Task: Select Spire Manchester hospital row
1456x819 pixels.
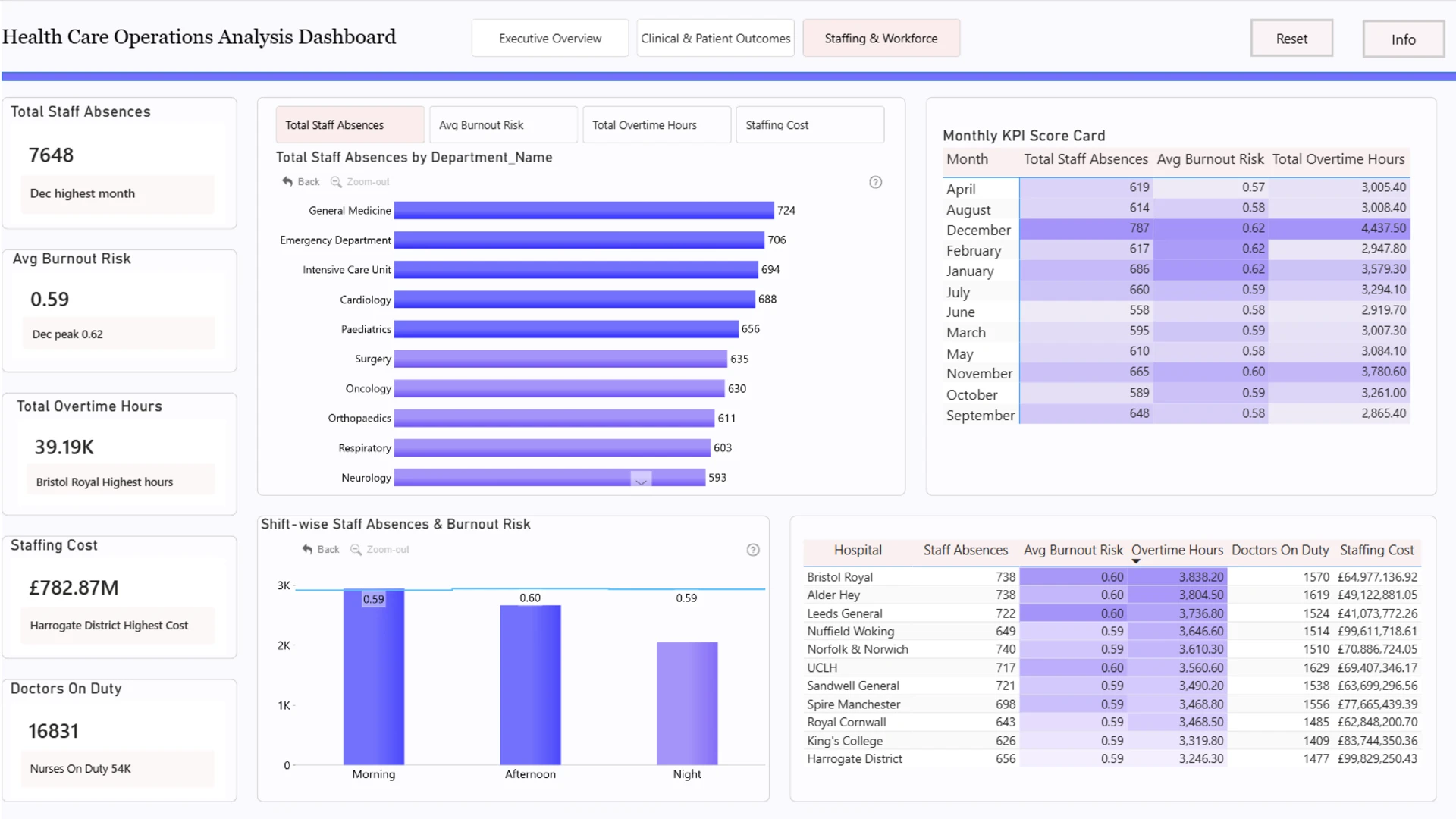Action: click(x=1112, y=704)
